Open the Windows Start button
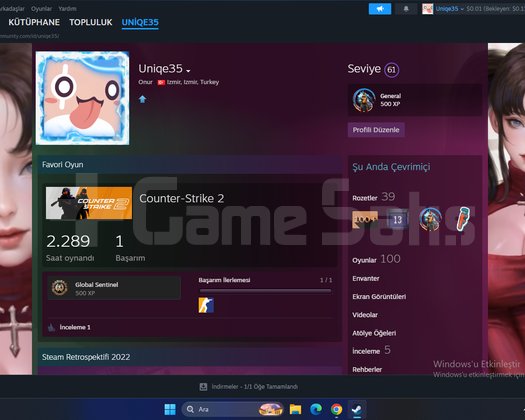This screenshot has height=420, width=525. [170, 409]
